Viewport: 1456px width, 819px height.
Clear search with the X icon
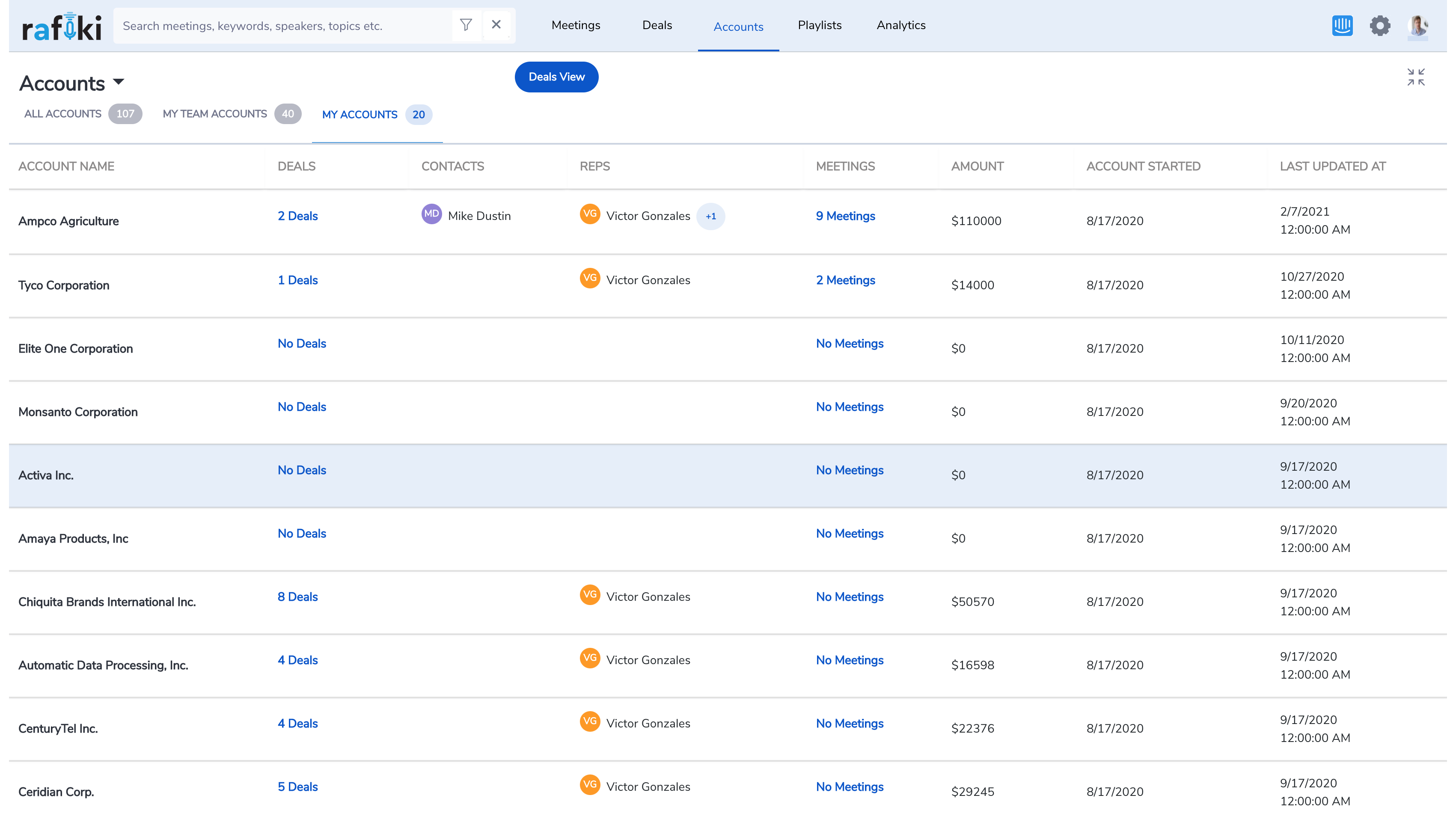tap(496, 25)
